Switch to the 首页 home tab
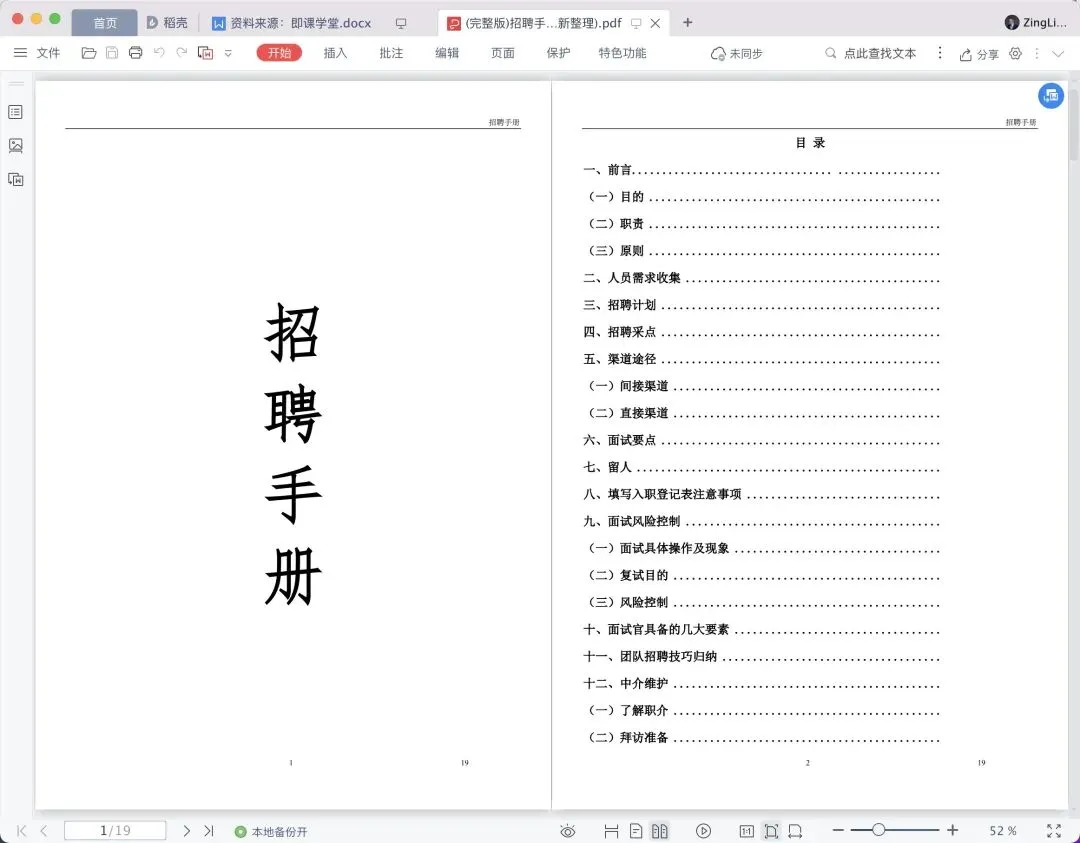Viewport: 1080px width, 843px height. click(105, 23)
